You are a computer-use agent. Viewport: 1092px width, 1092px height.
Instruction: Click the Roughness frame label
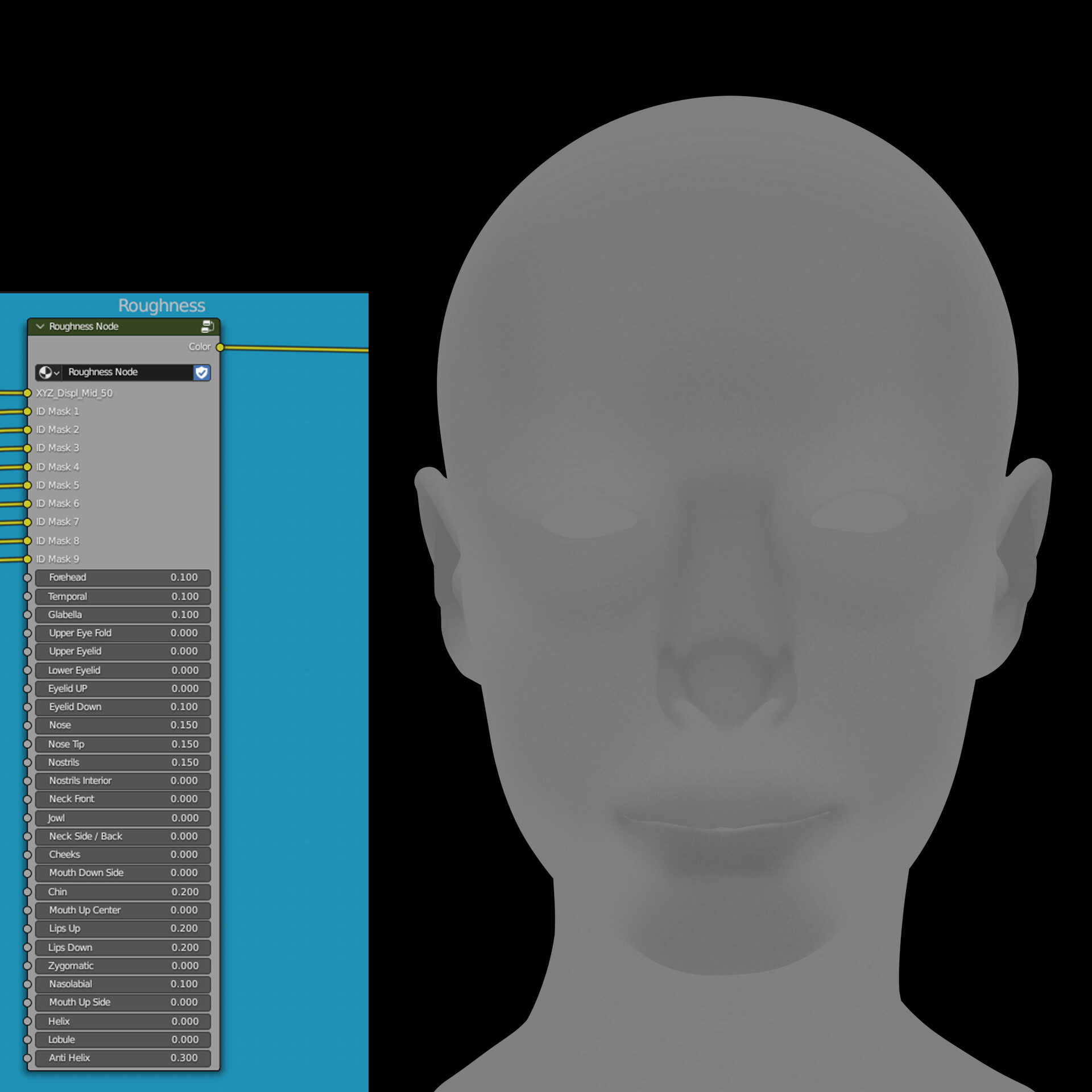[162, 306]
